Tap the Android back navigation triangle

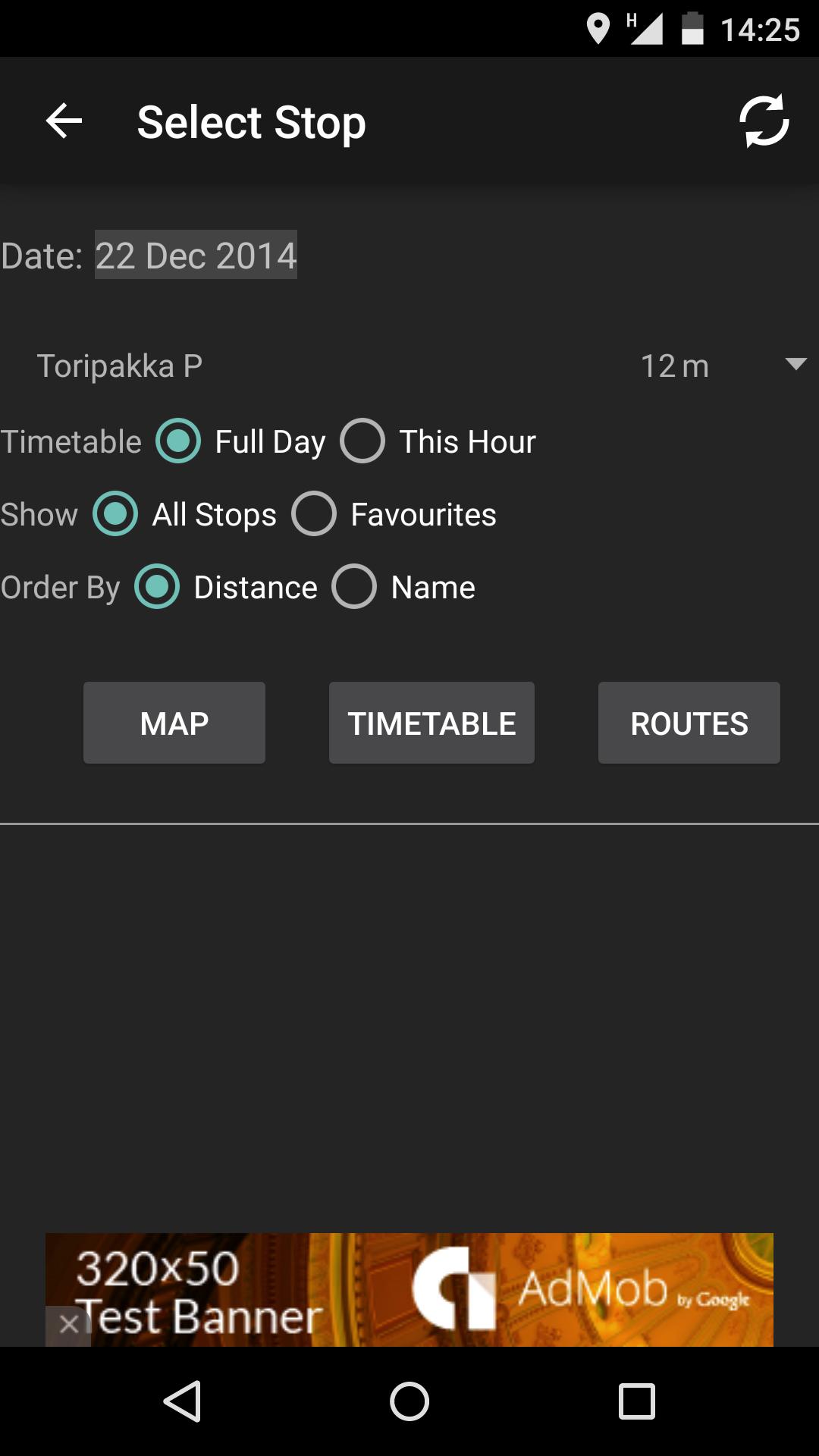(x=183, y=1401)
